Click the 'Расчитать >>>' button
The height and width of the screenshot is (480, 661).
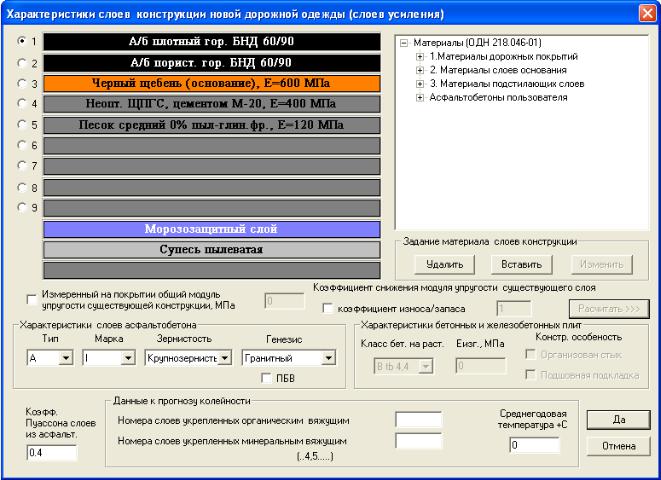click(609, 309)
